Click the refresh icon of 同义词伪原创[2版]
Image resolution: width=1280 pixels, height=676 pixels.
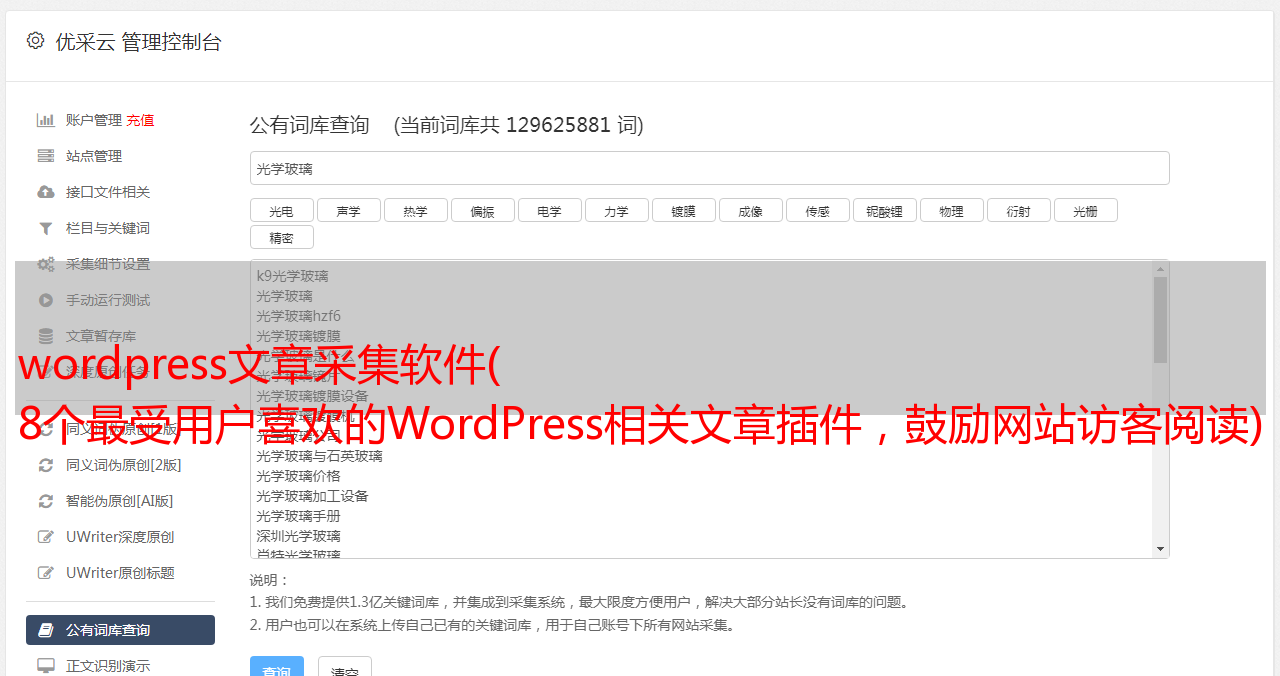click(46, 465)
